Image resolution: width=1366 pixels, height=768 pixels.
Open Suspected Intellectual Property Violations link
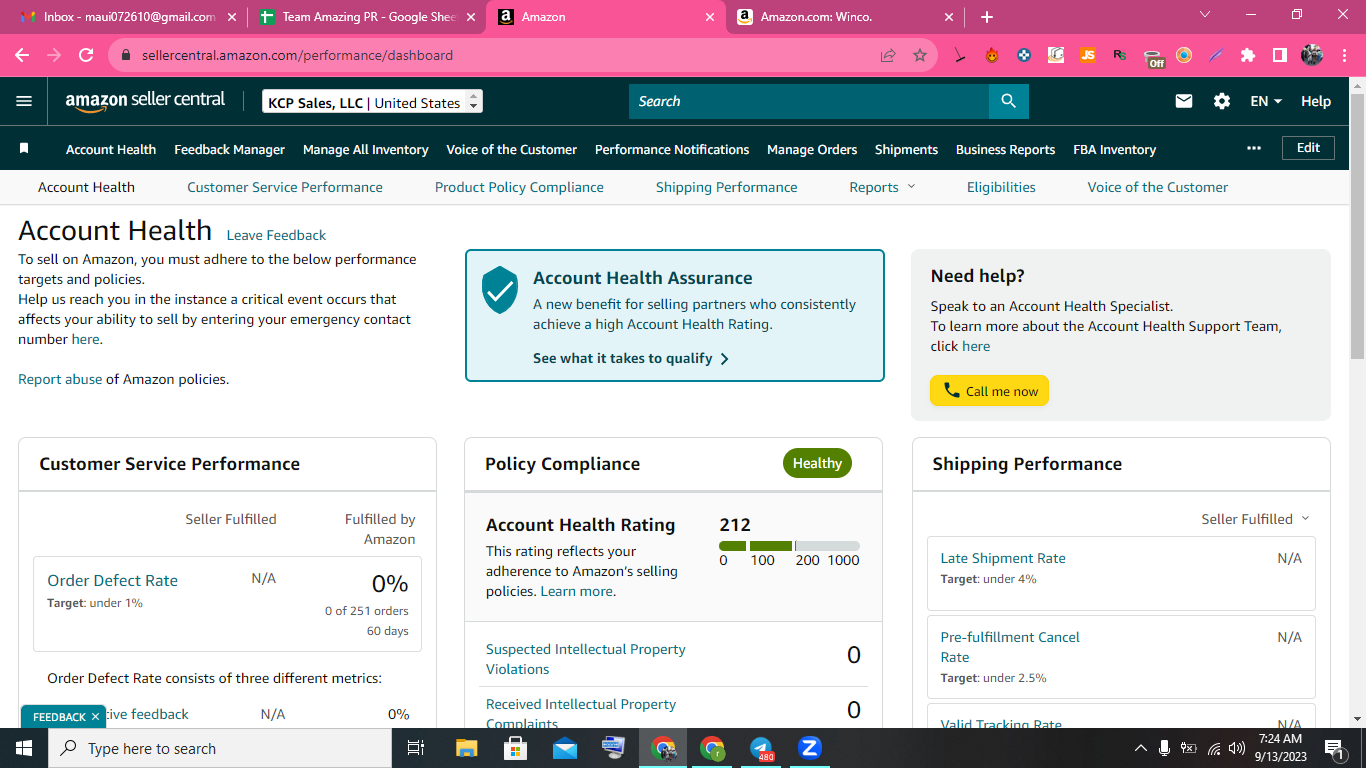click(x=586, y=659)
